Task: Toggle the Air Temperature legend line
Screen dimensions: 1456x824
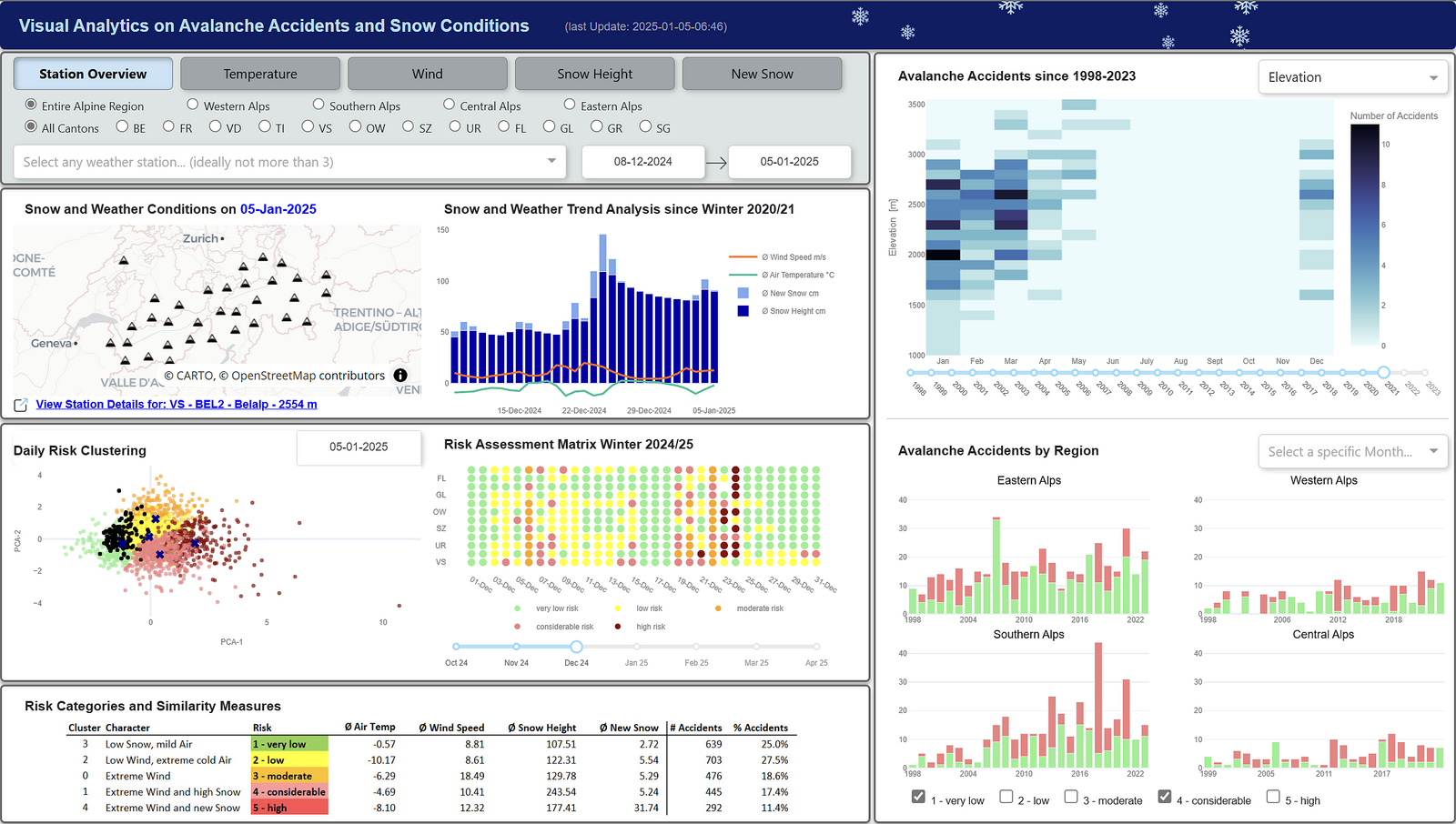Action: point(743,275)
